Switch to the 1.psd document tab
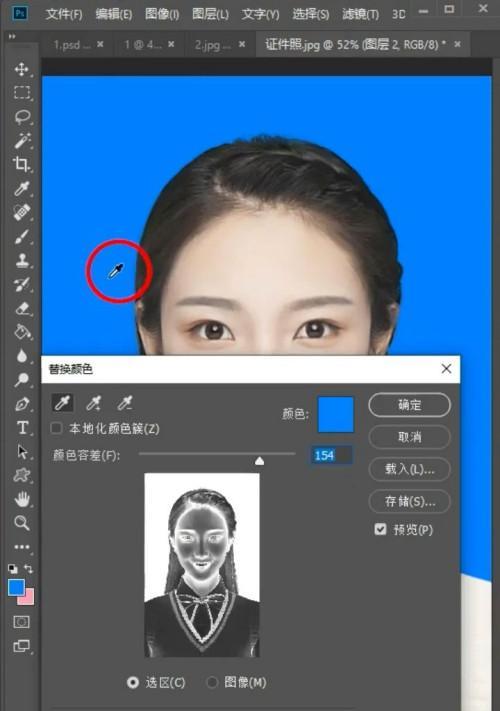This screenshot has height=711, width=500. pos(72,44)
